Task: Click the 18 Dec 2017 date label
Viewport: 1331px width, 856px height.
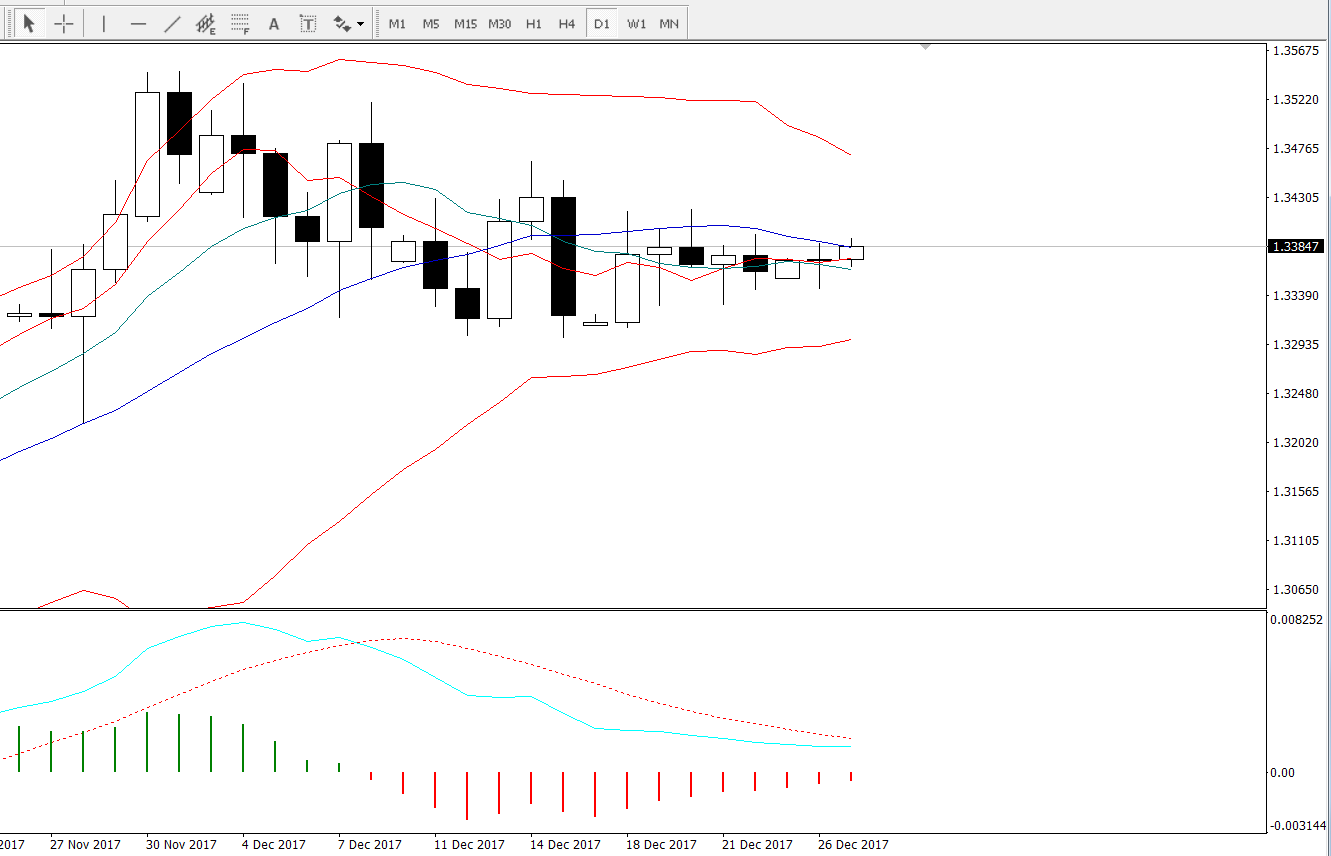Action: [x=661, y=845]
